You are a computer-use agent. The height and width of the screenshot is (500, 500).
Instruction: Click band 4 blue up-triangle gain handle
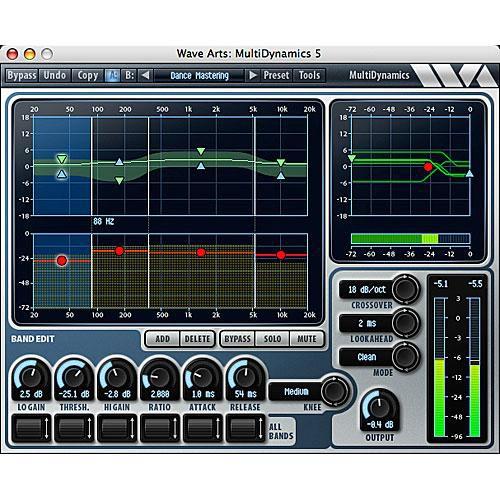click(281, 176)
